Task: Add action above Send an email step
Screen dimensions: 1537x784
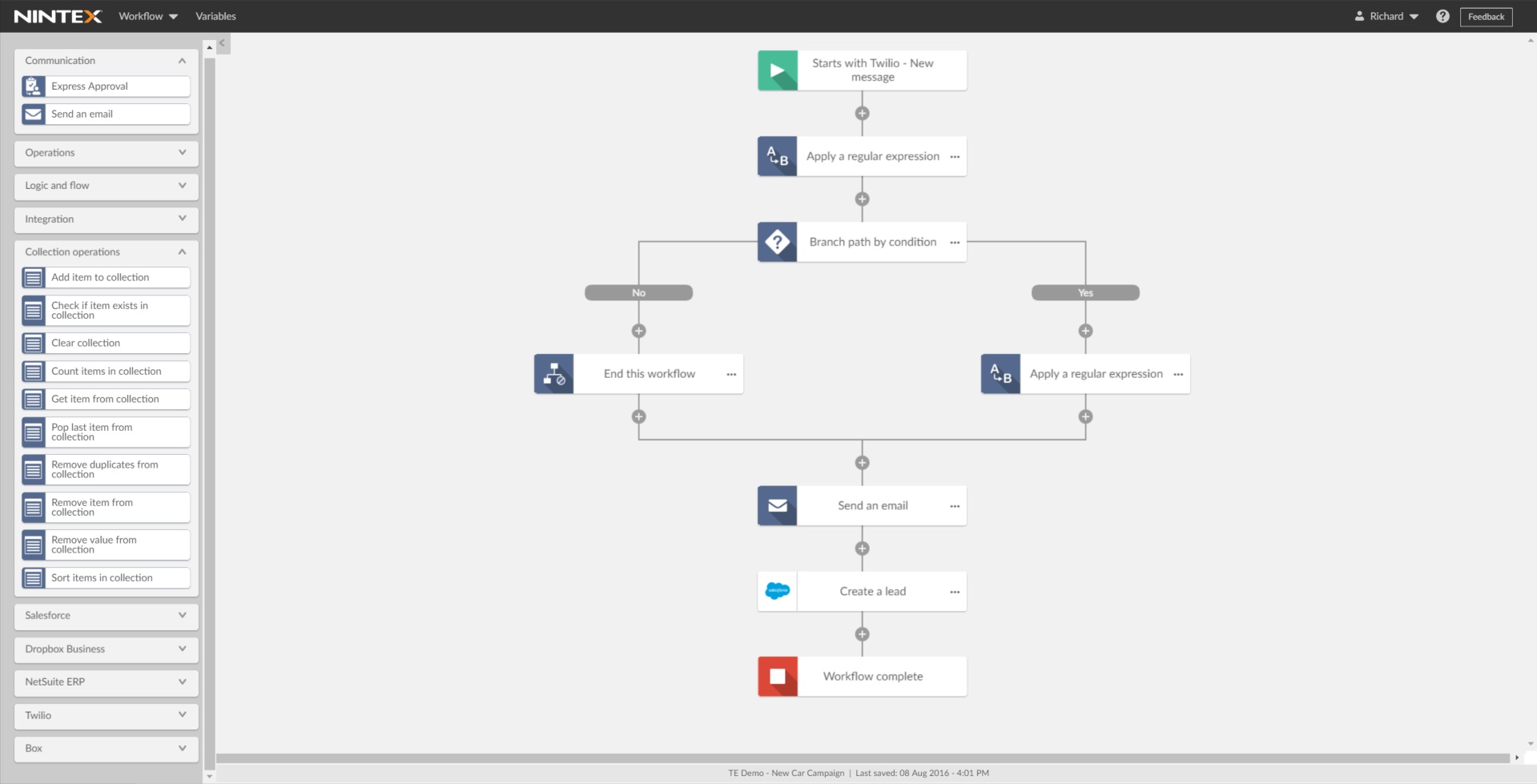Action: (862, 463)
